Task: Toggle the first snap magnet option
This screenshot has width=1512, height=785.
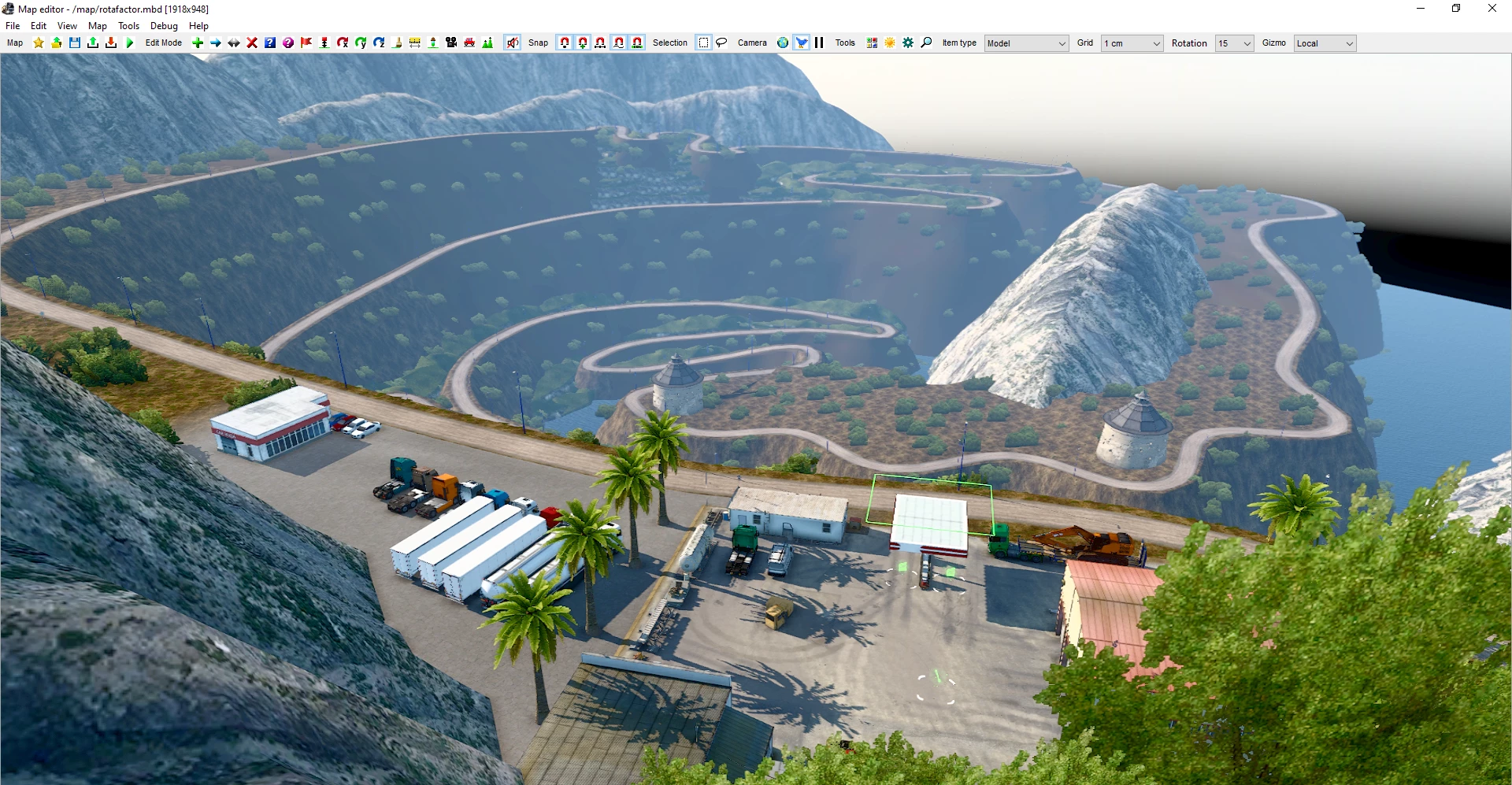Action: coord(565,43)
